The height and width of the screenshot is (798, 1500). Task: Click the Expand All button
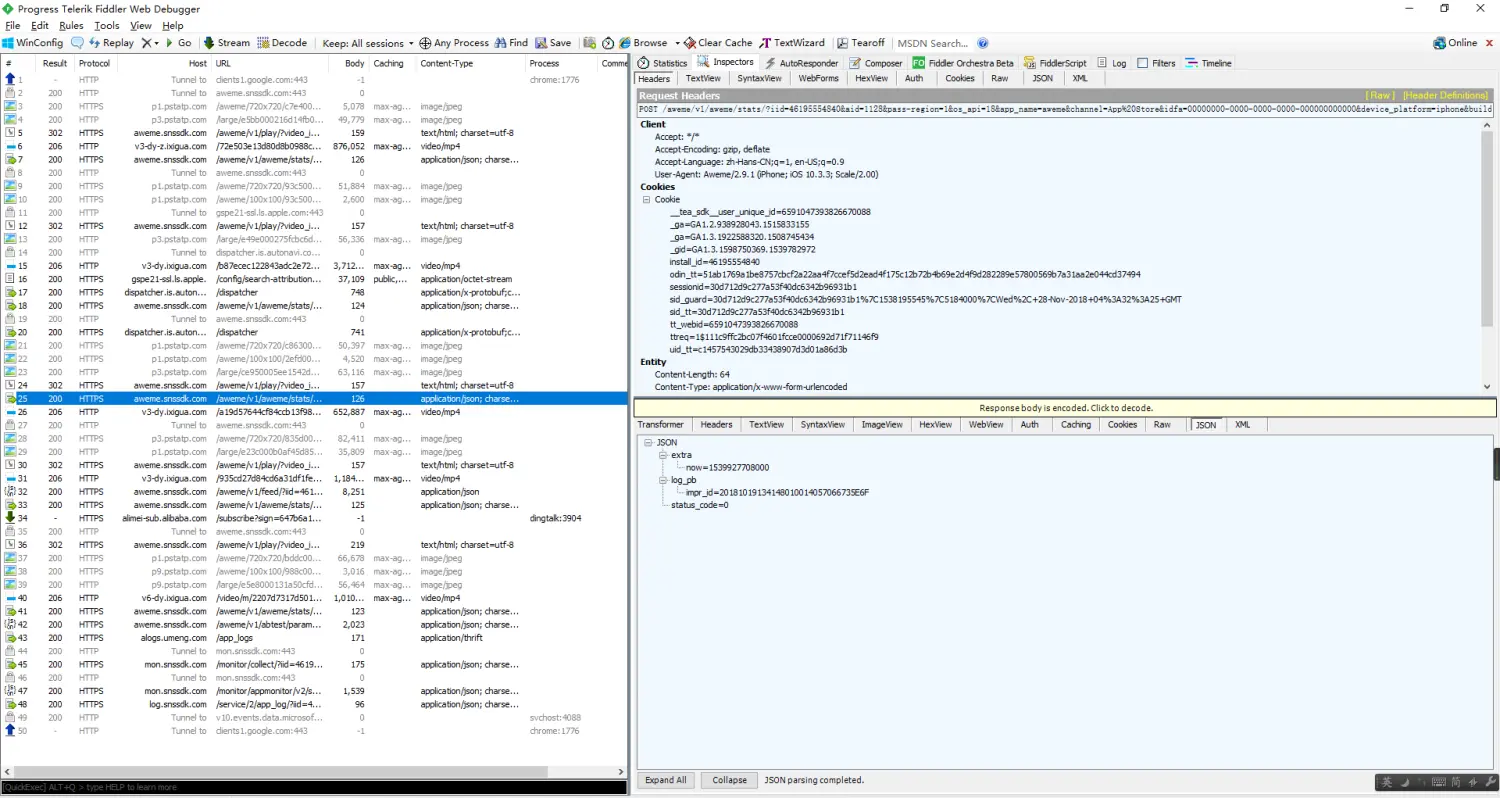(x=666, y=780)
